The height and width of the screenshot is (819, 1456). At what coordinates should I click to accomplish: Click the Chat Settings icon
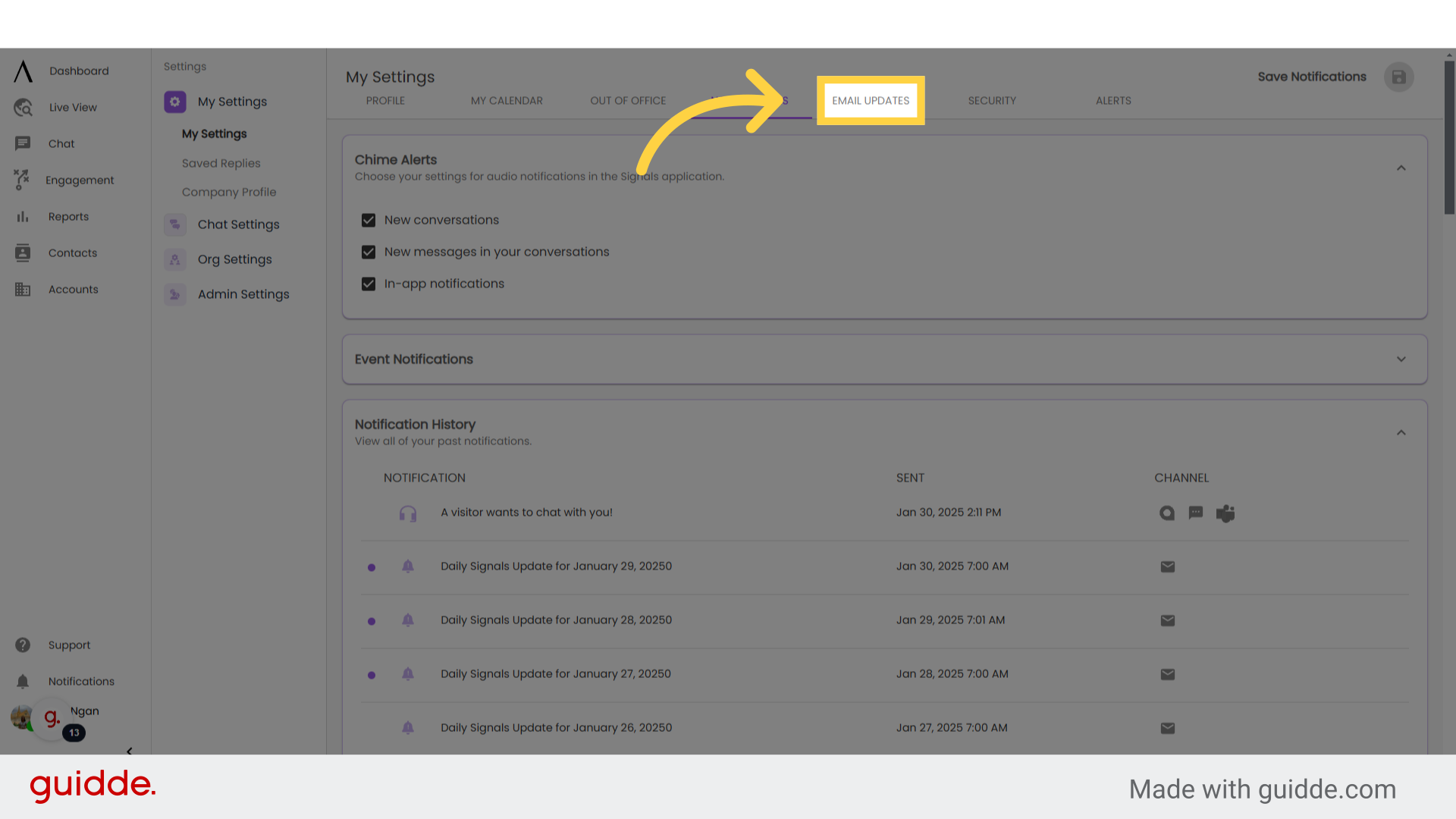(x=175, y=224)
